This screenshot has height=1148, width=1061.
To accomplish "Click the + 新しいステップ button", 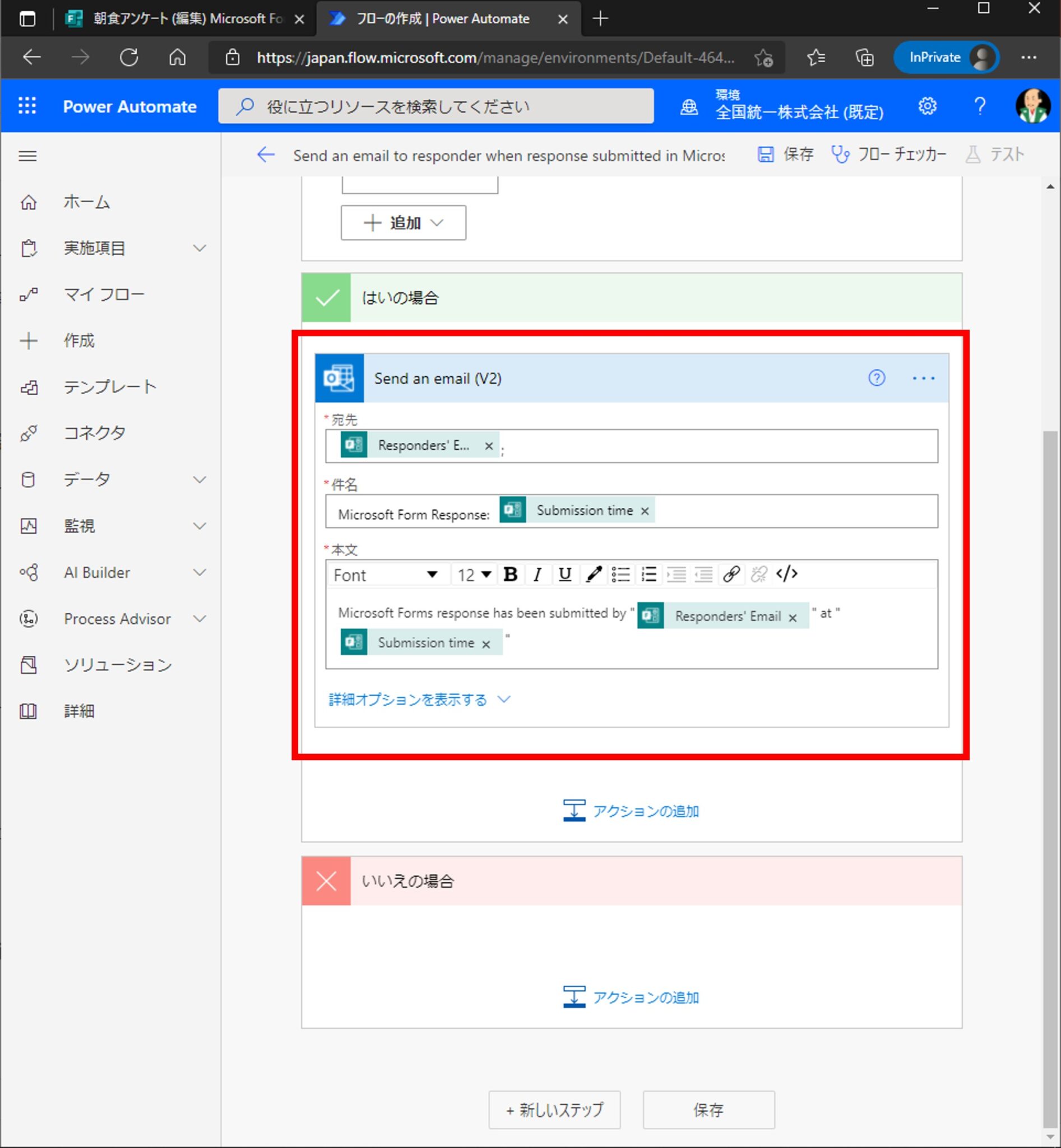I will click(x=554, y=1109).
